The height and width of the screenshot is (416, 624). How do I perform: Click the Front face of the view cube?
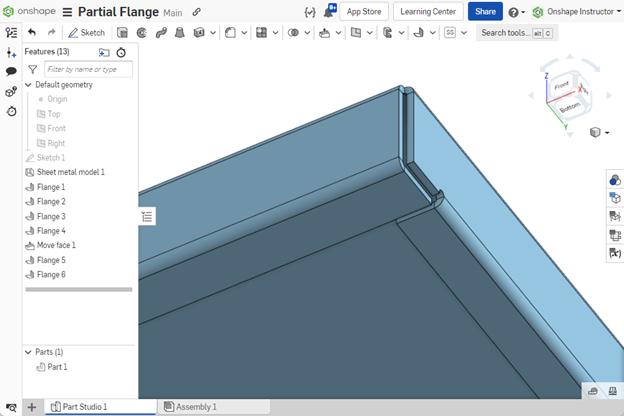(562, 88)
